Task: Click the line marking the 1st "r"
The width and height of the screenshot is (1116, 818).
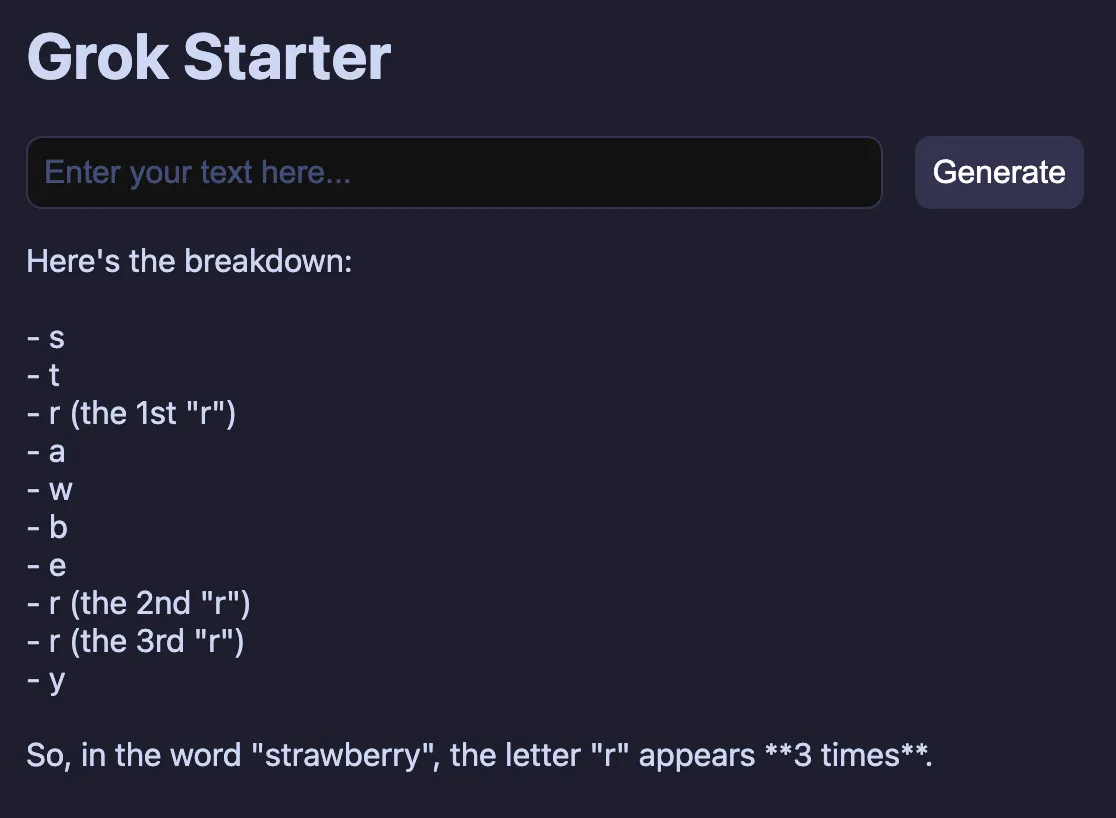Action: pos(131,414)
